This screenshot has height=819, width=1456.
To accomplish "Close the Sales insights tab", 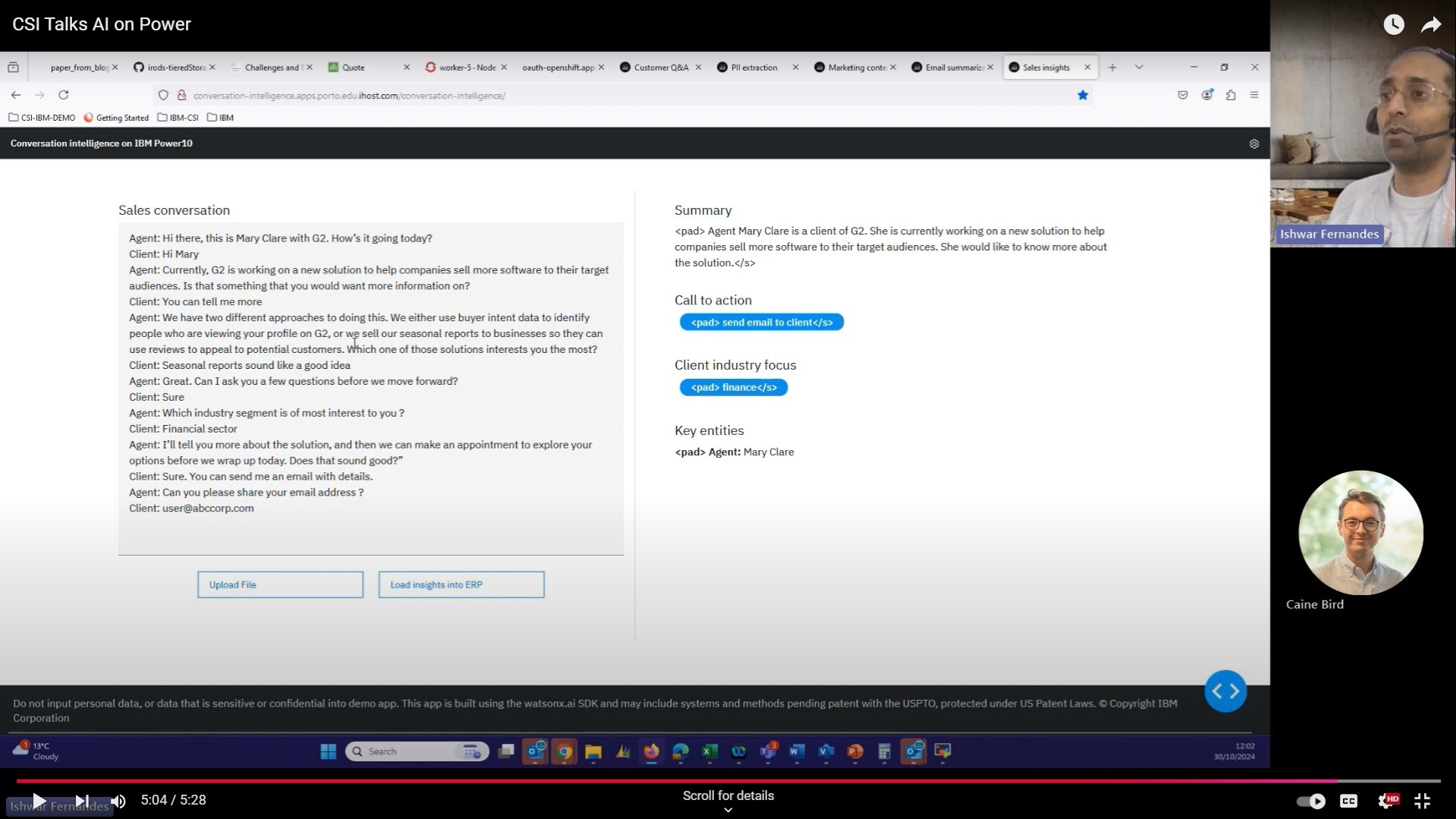I will pyautogui.click(x=1087, y=68).
